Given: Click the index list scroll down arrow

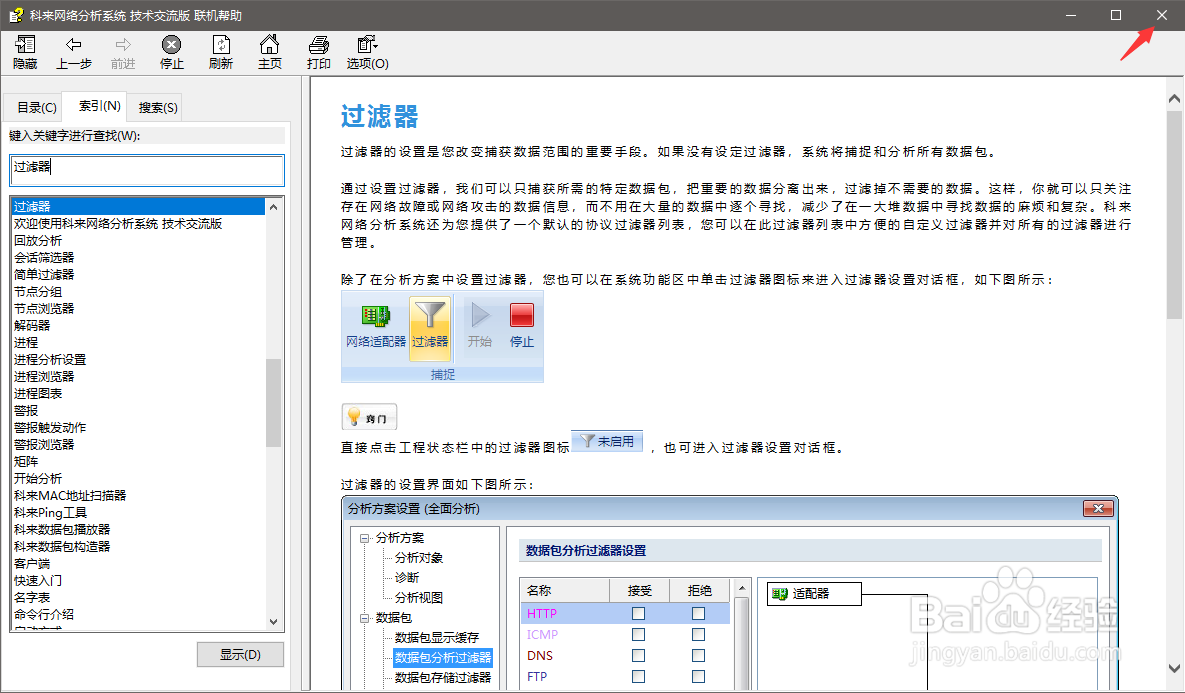Looking at the screenshot, I should (274, 622).
